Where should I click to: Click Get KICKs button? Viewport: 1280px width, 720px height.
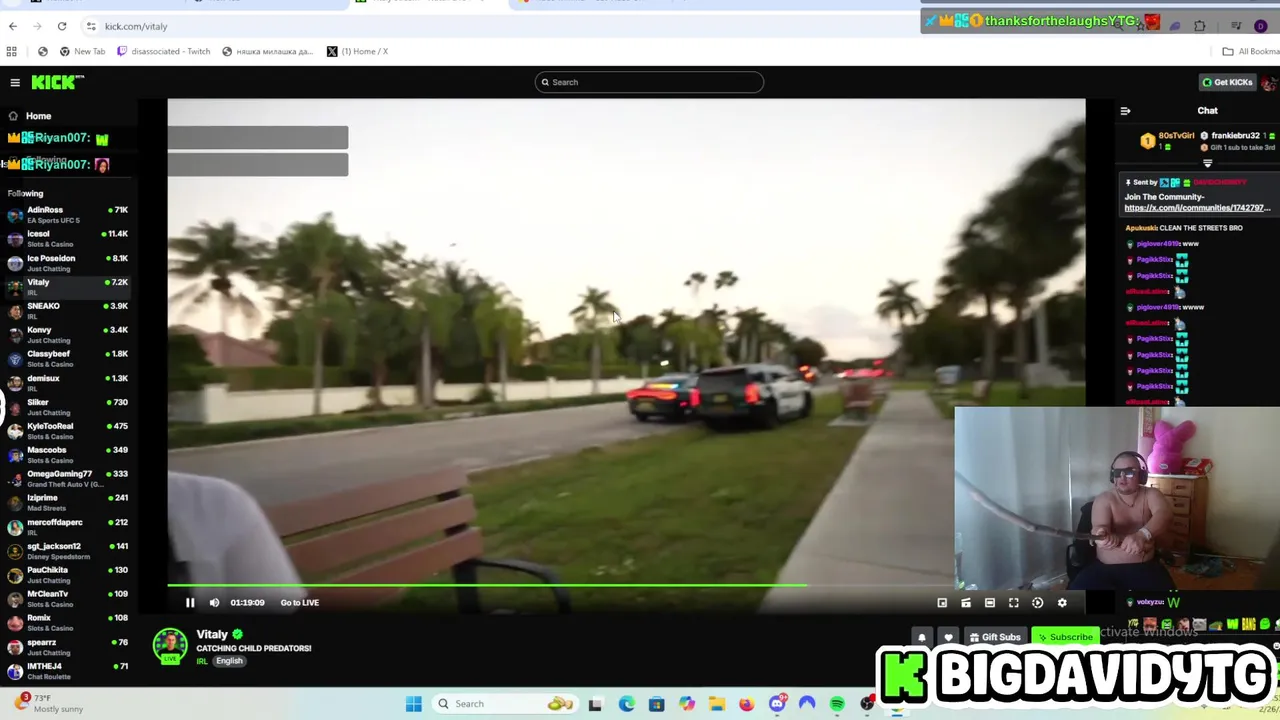(x=1227, y=82)
